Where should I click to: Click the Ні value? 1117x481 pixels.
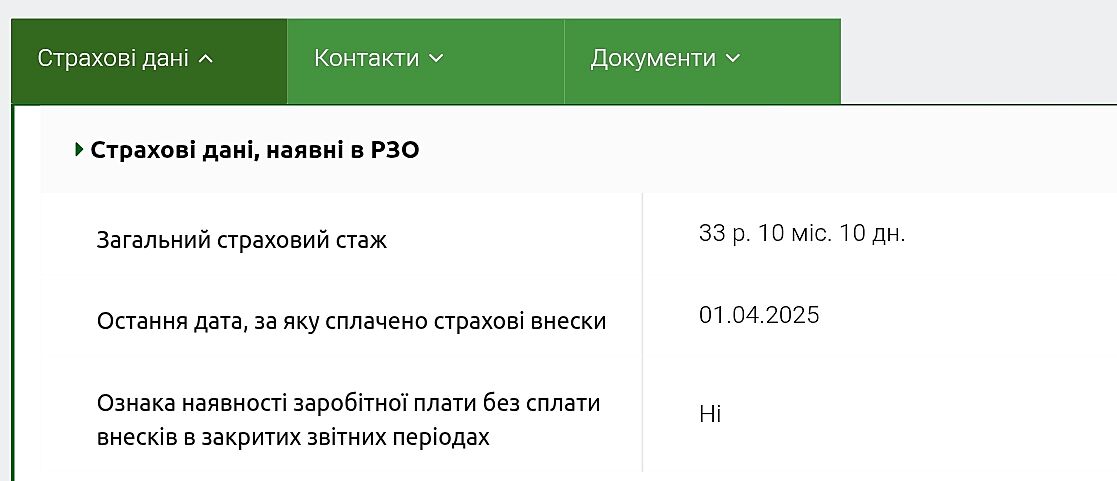pyautogui.click(x=710, y=414)
